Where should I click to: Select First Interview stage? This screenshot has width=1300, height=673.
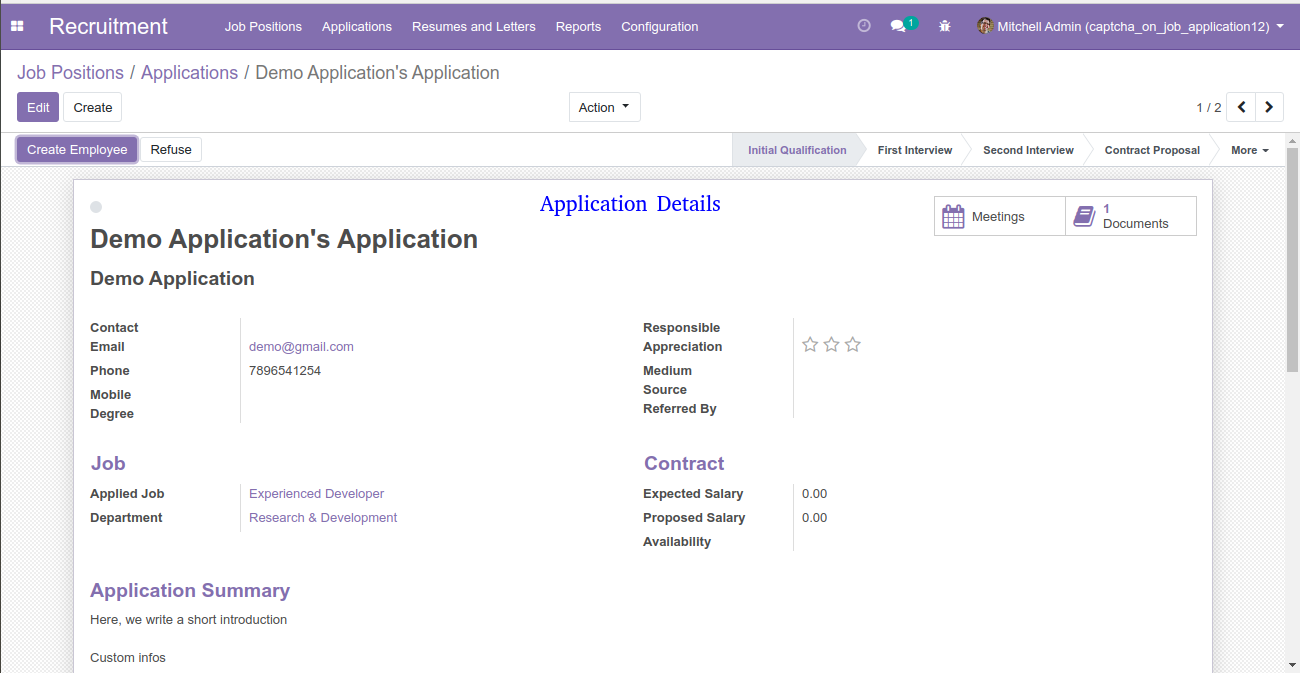914,150
